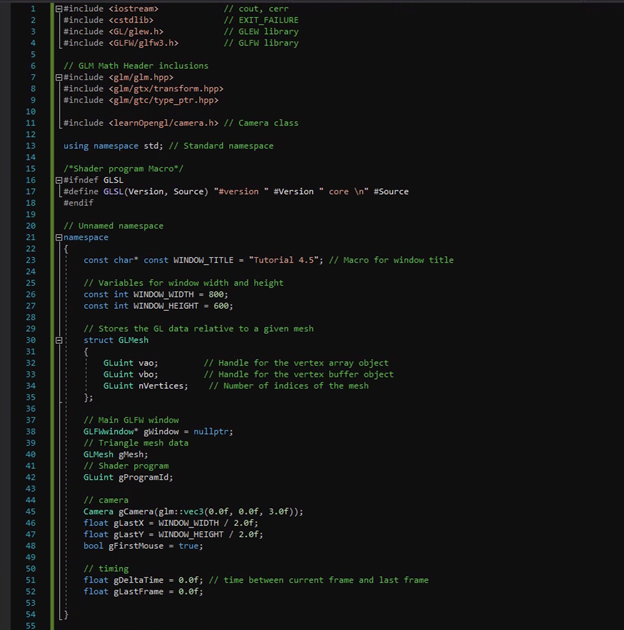Click the gLastX variable name
624x630 pixels.
(x=129, y=523)
